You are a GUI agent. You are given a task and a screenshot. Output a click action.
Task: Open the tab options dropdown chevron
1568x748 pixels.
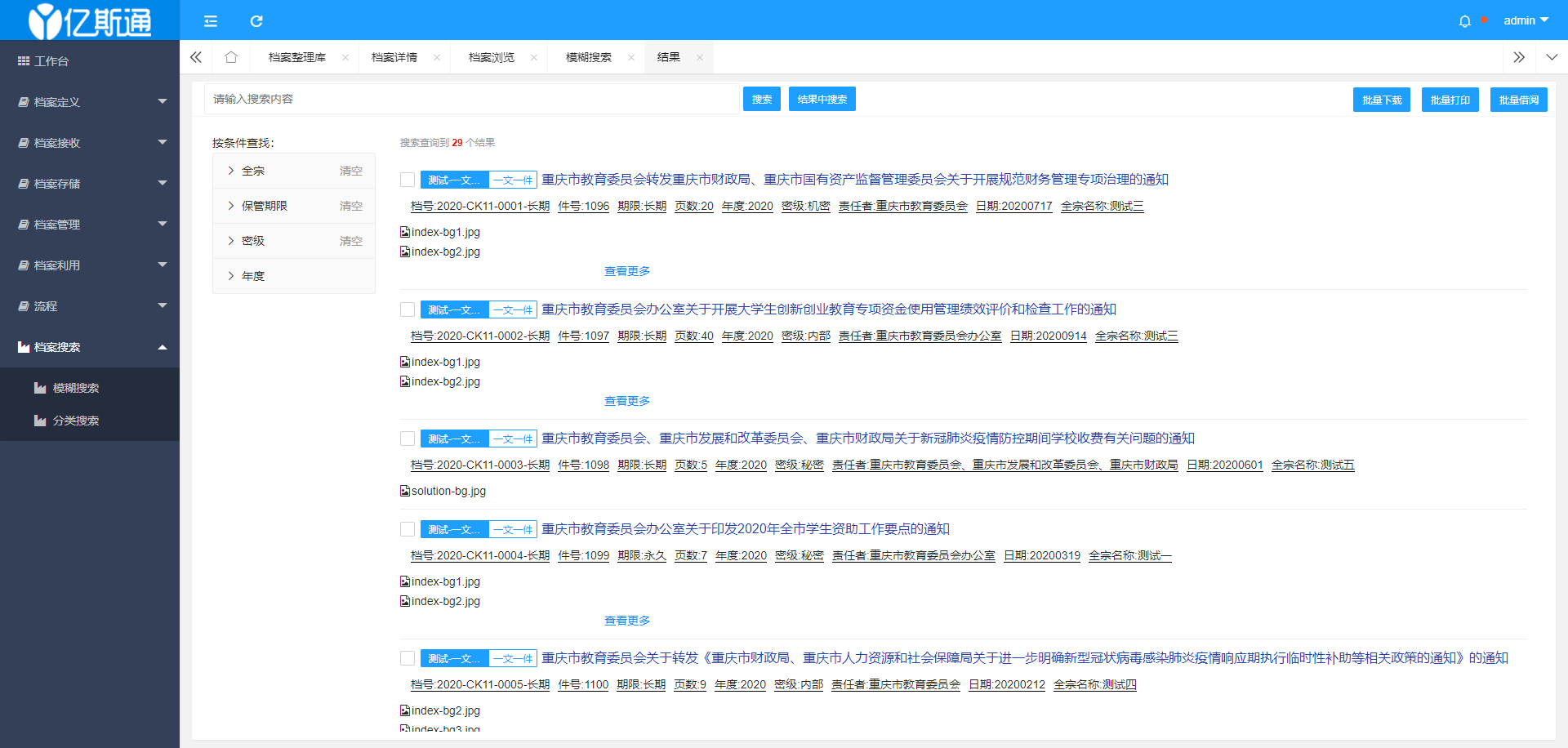pos(1552,57)
